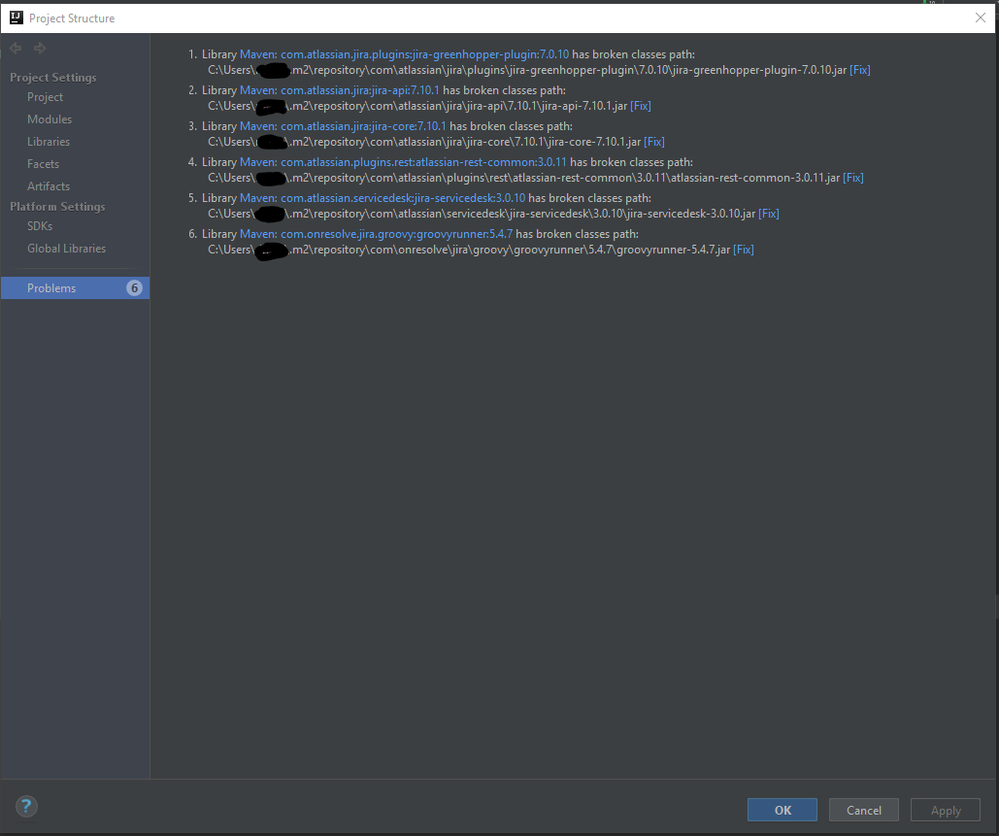
Task: Click the Cancel button
Action: pos(864,810)
